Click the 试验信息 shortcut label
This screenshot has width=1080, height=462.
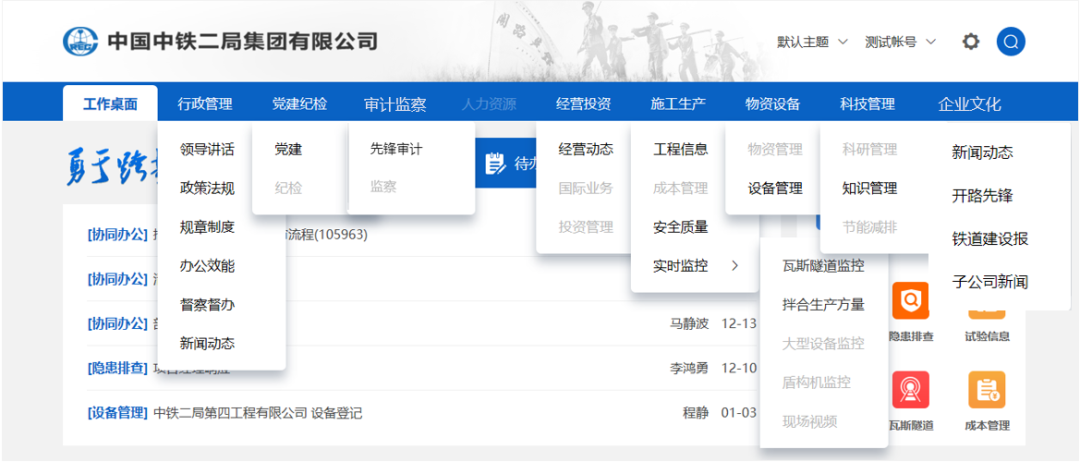(987, 337)
